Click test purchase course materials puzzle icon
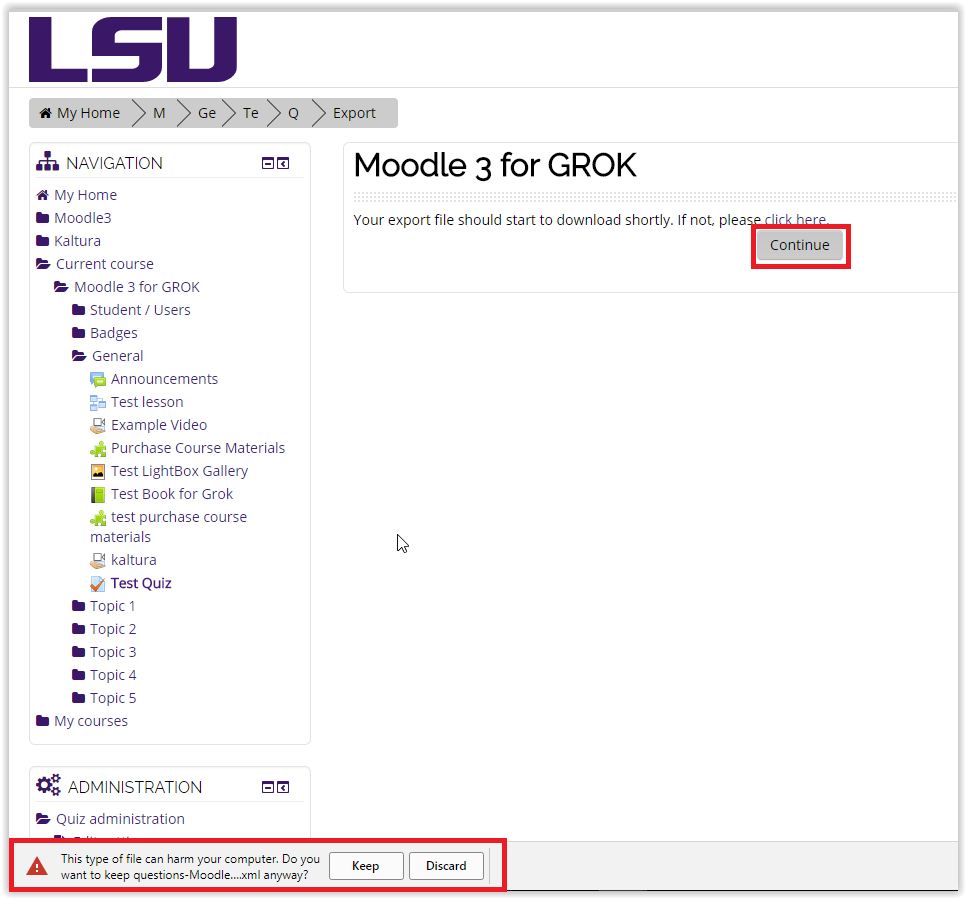This screenshot has height=899, width=966. (98, 518)
